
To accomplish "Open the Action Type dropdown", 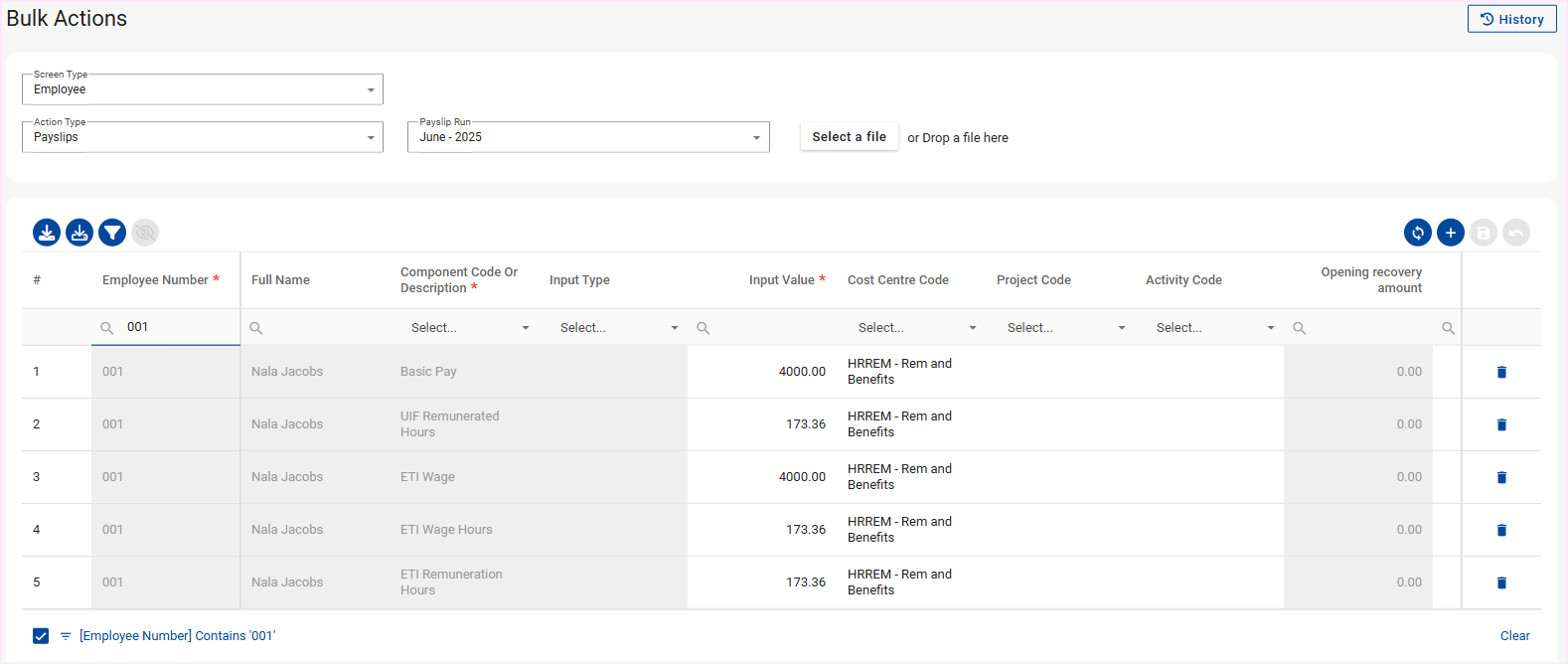I will [203, 137].
